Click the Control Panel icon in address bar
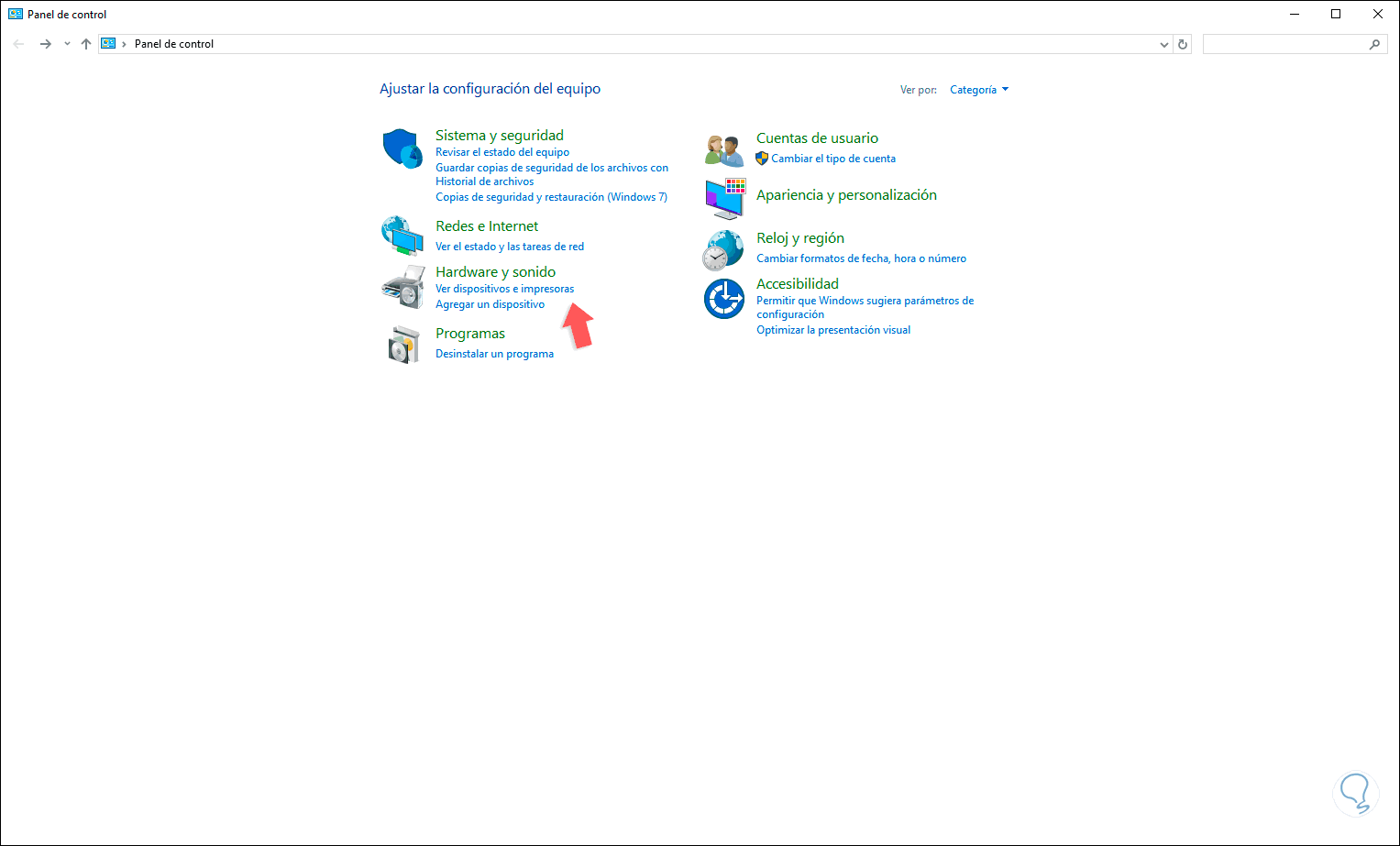 [108, 44]
